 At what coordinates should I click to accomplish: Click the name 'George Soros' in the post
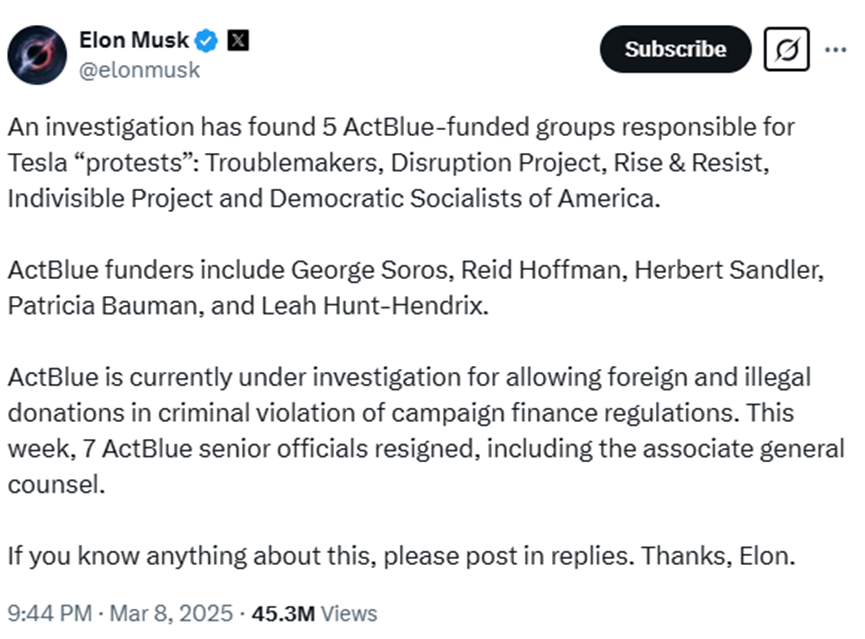pyautogui.click(x=350, y=270)
